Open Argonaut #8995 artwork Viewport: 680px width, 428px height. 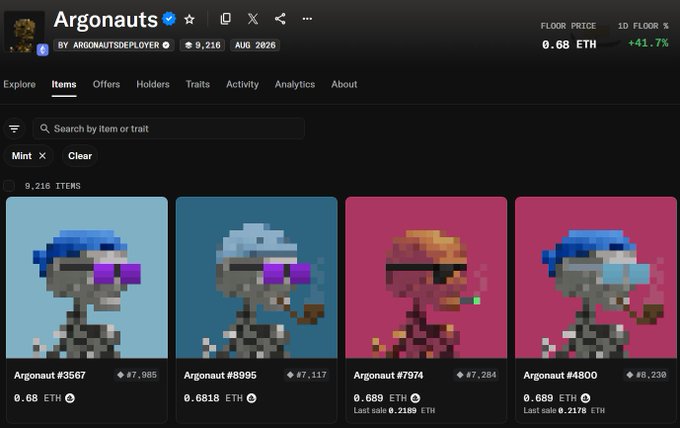click(257, 278)
